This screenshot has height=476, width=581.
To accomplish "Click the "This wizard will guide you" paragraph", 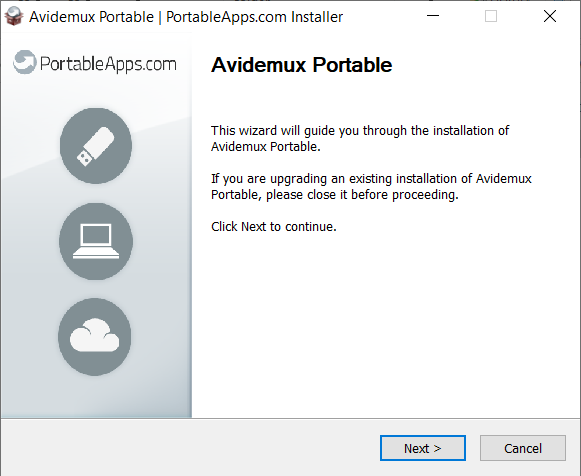I will [360, 139].
